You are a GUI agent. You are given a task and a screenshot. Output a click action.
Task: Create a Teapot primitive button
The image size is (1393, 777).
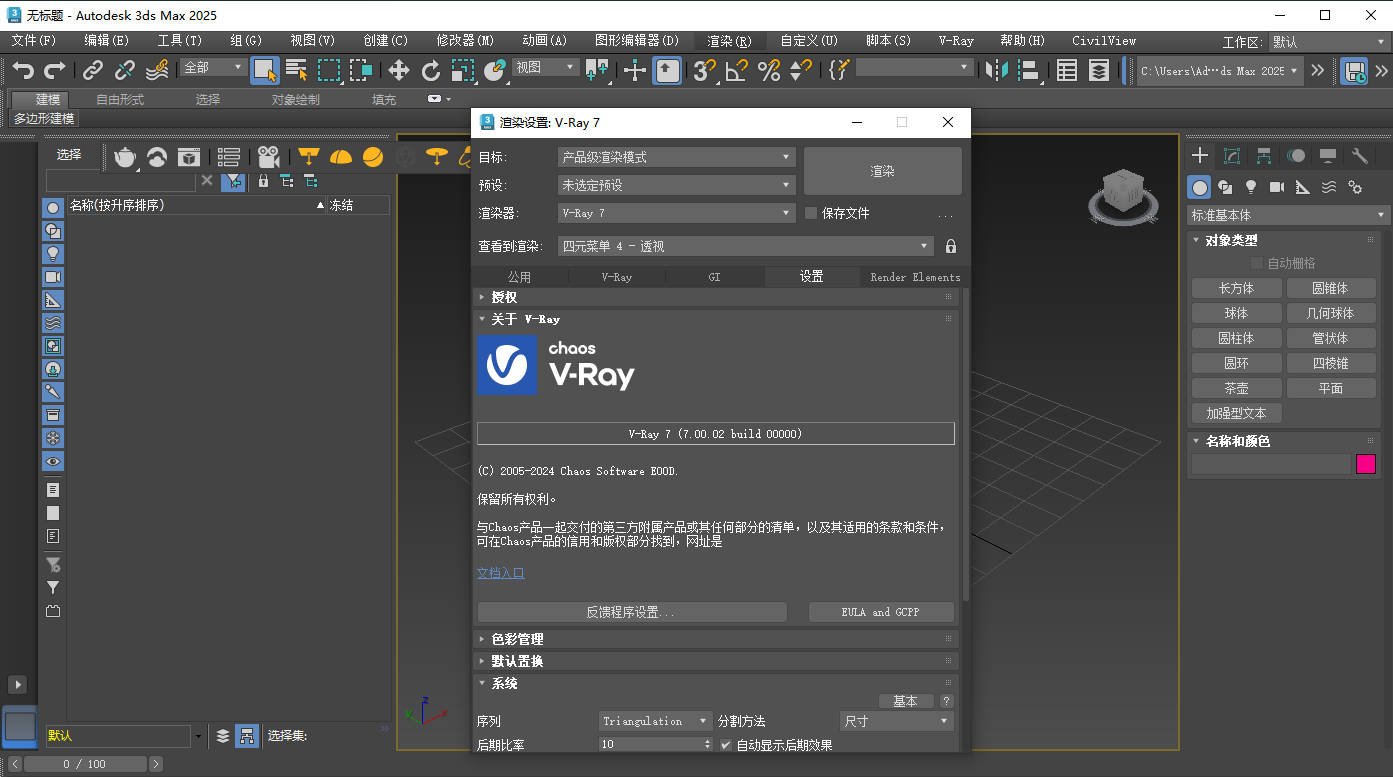pos(1236,388)
